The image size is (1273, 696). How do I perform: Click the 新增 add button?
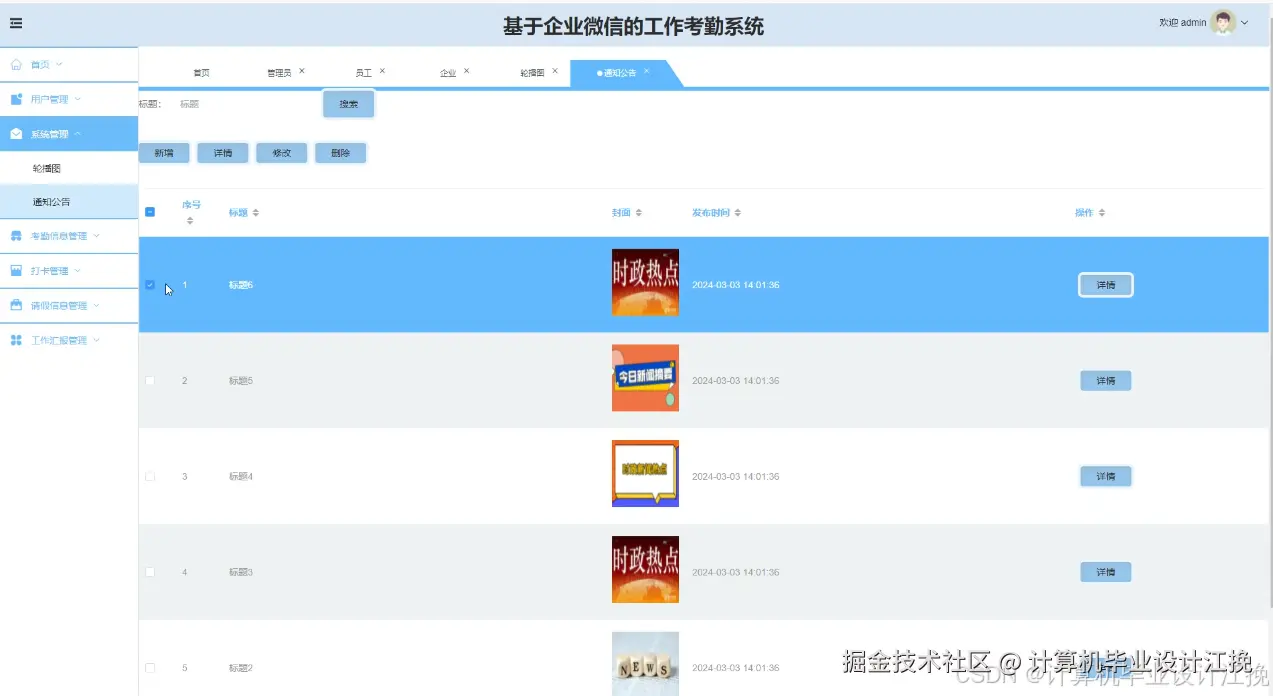point(164,153)
